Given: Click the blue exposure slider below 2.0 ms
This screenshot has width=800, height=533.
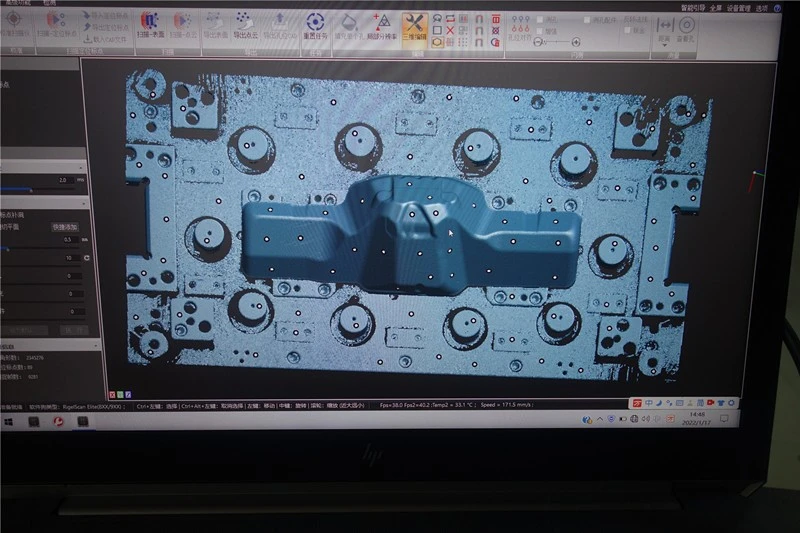Looking at the screenshot, I should click(x=38, y=190).
